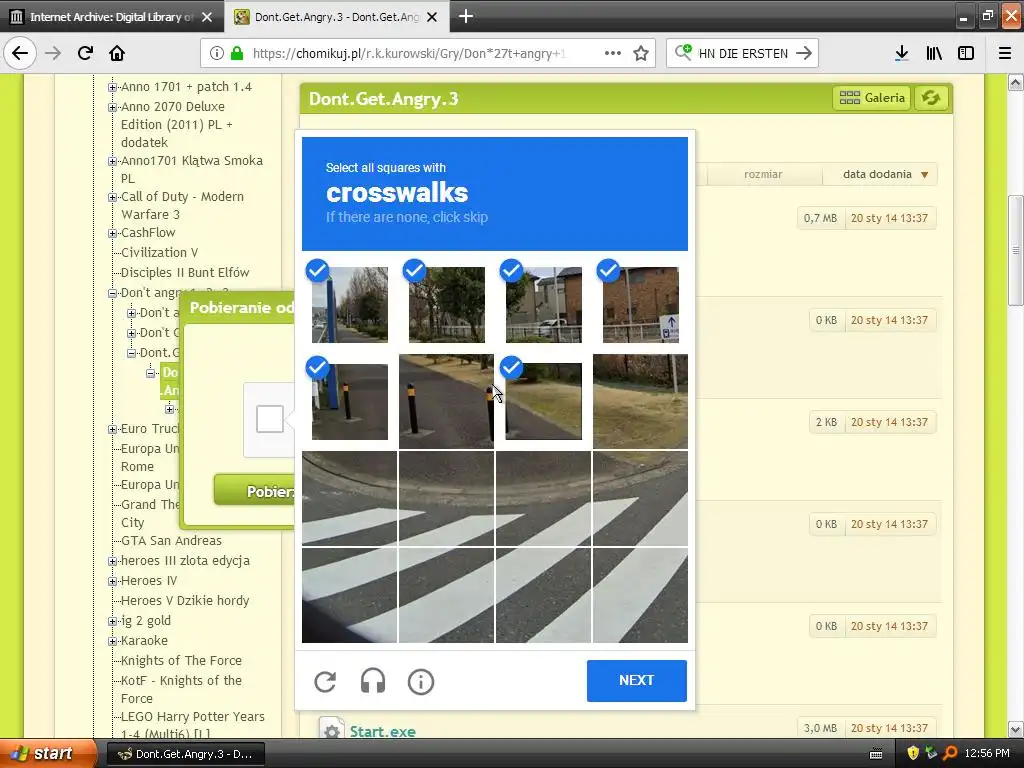
Task: Open Dont.Get.Angry.3 taskbar window button
Action: point(186,754)
